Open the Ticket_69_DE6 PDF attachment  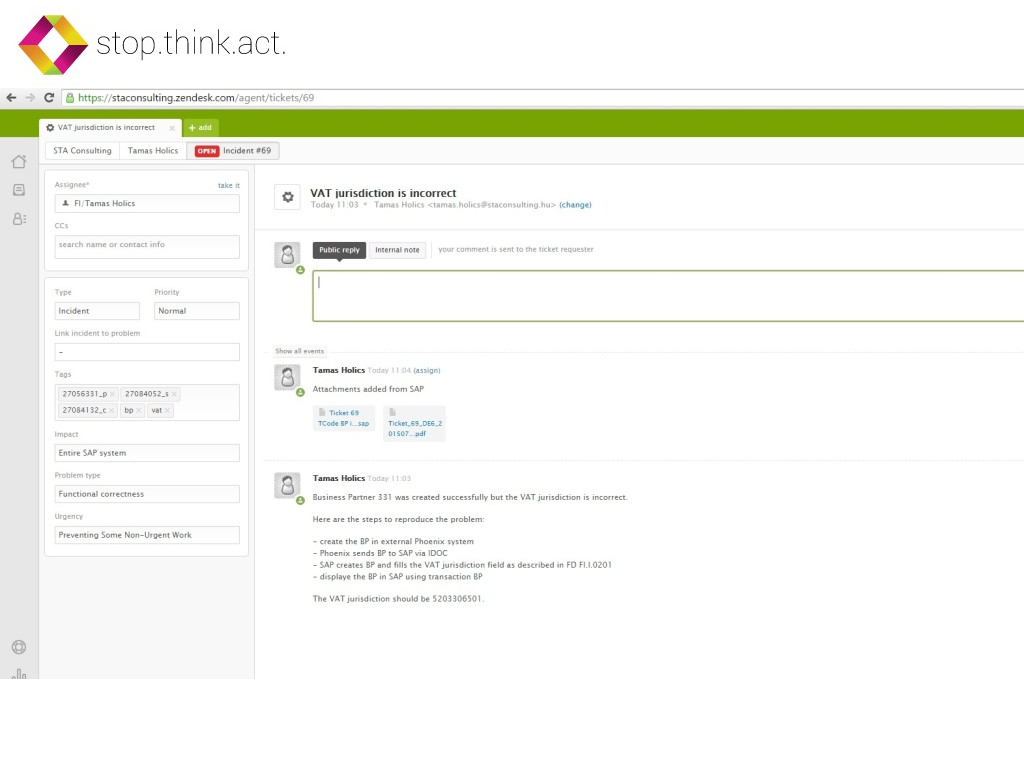click(x=413, y=423)
